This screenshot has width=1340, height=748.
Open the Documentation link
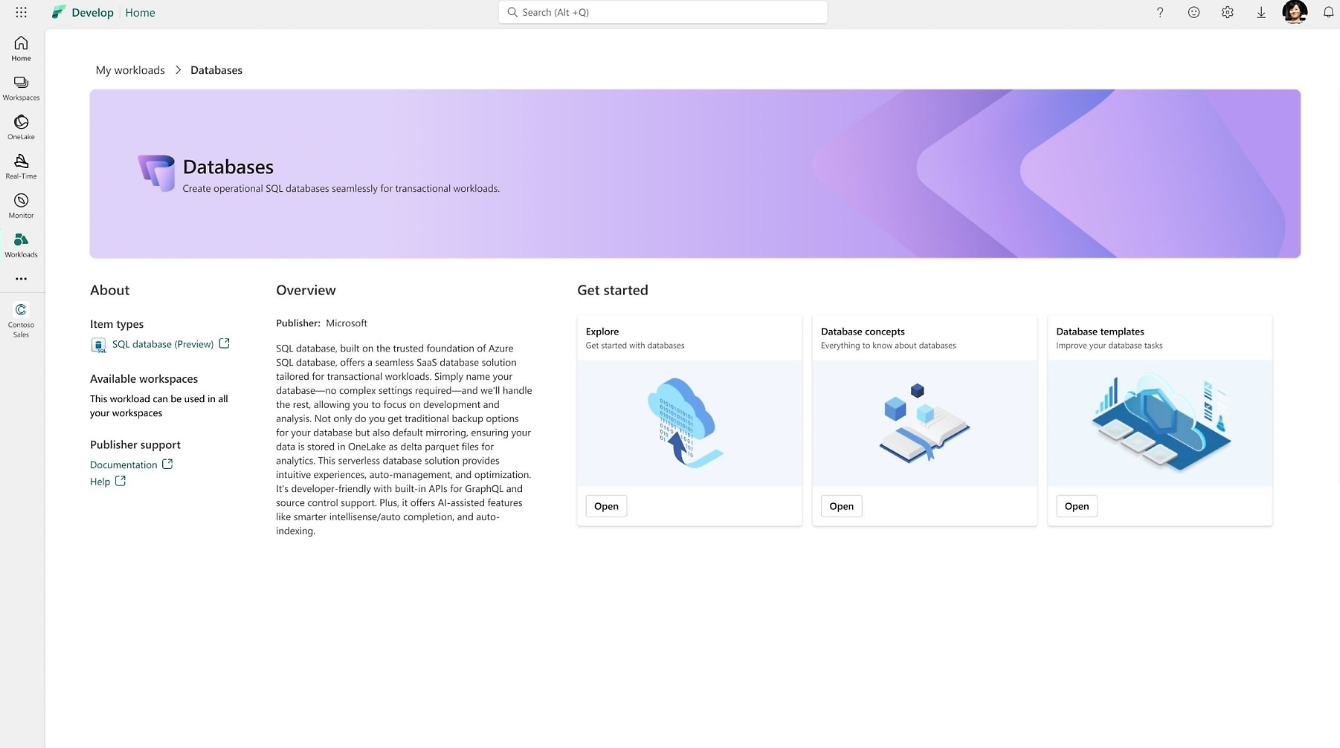(124, 465)
